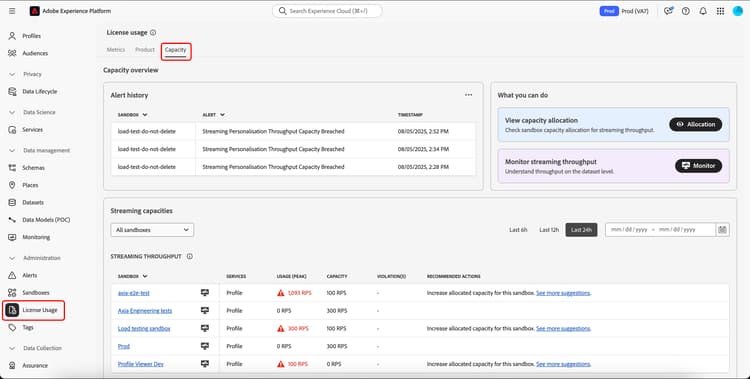
Task: Collapse the Data Collection sidebar section
Action: coord(12,348)
